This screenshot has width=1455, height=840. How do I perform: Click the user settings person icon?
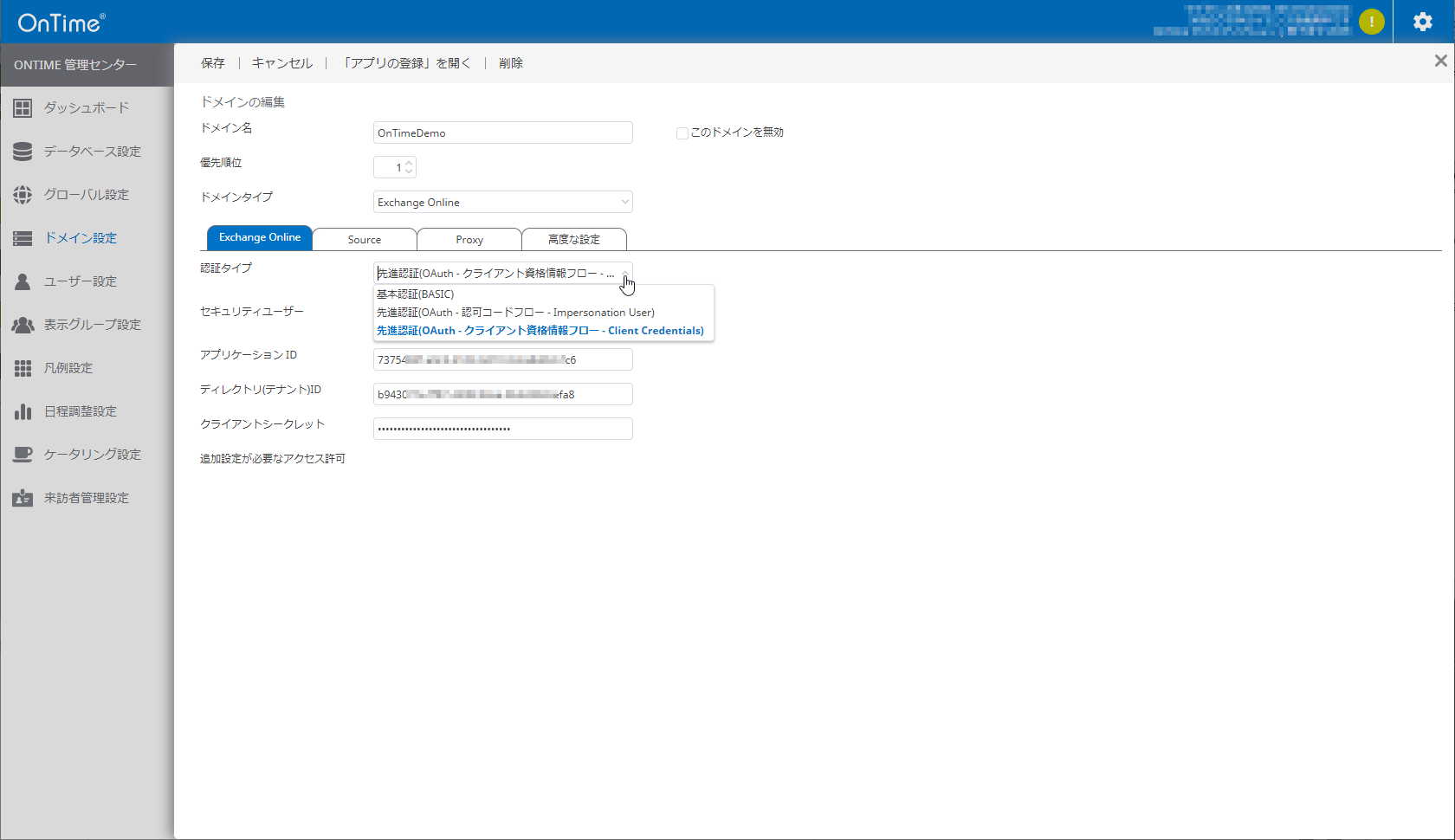(23, 281)
